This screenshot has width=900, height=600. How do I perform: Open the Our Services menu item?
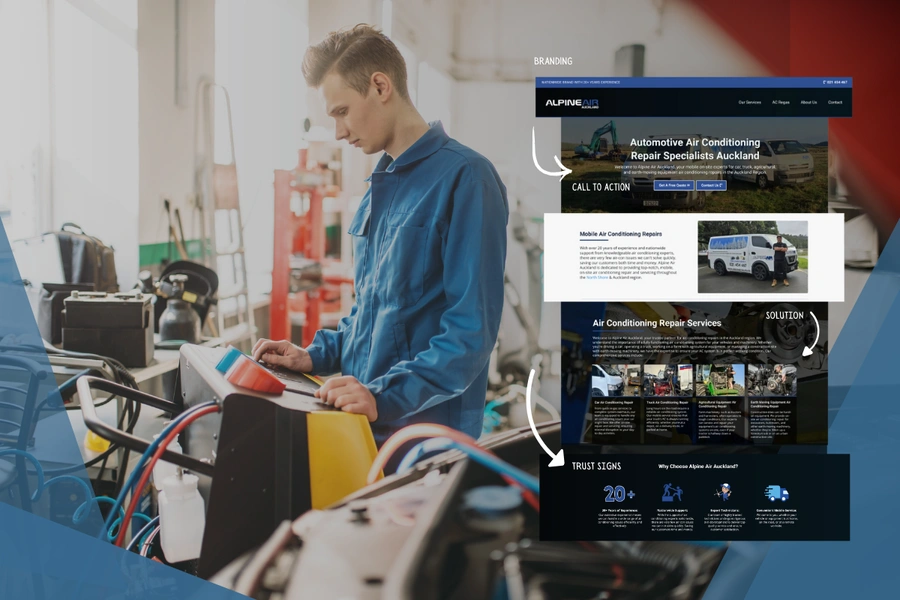coord(749,102)
